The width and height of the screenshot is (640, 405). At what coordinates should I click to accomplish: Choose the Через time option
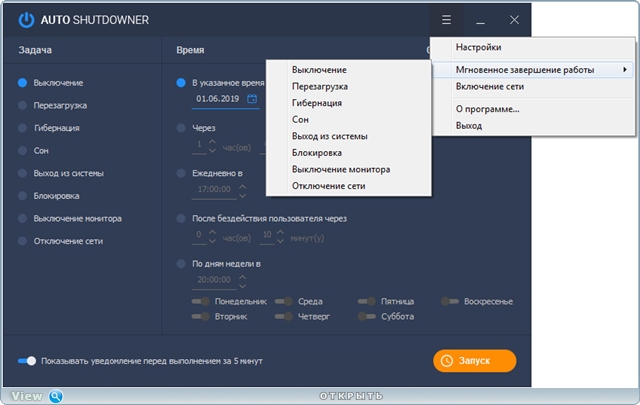coord(181,128)
